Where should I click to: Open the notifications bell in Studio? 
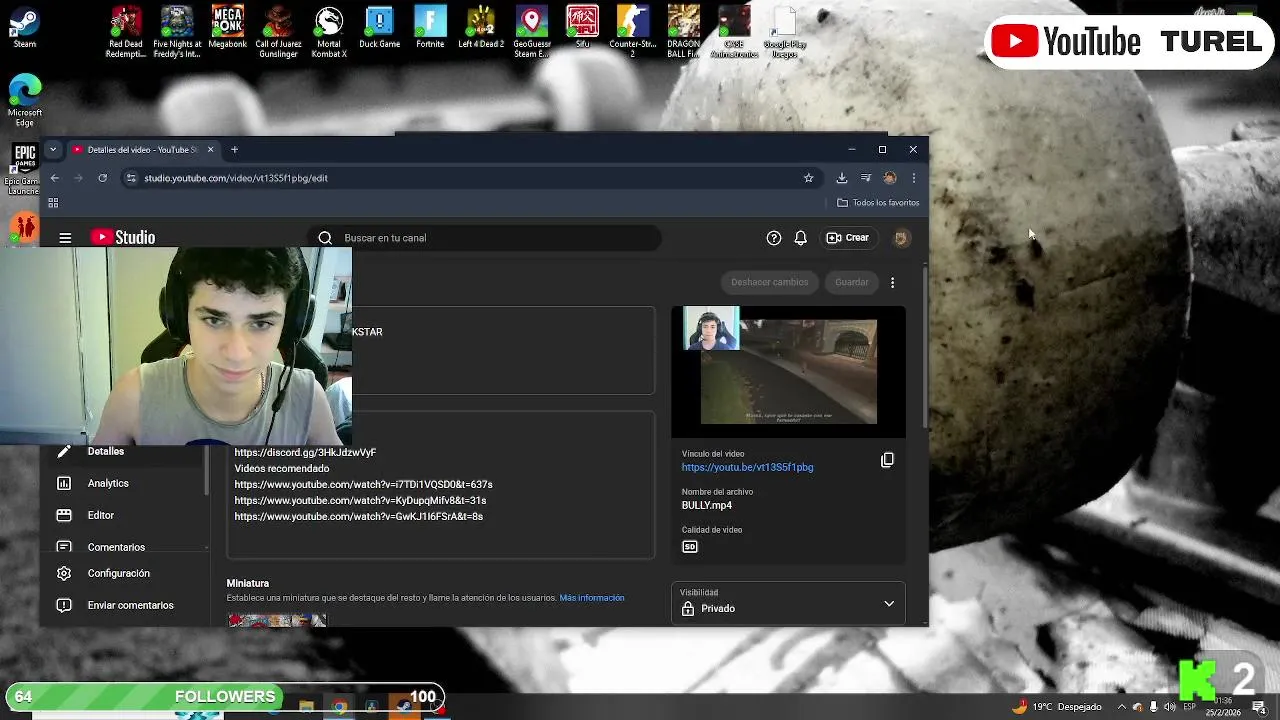pyautogui.click(x=800, y=238)
